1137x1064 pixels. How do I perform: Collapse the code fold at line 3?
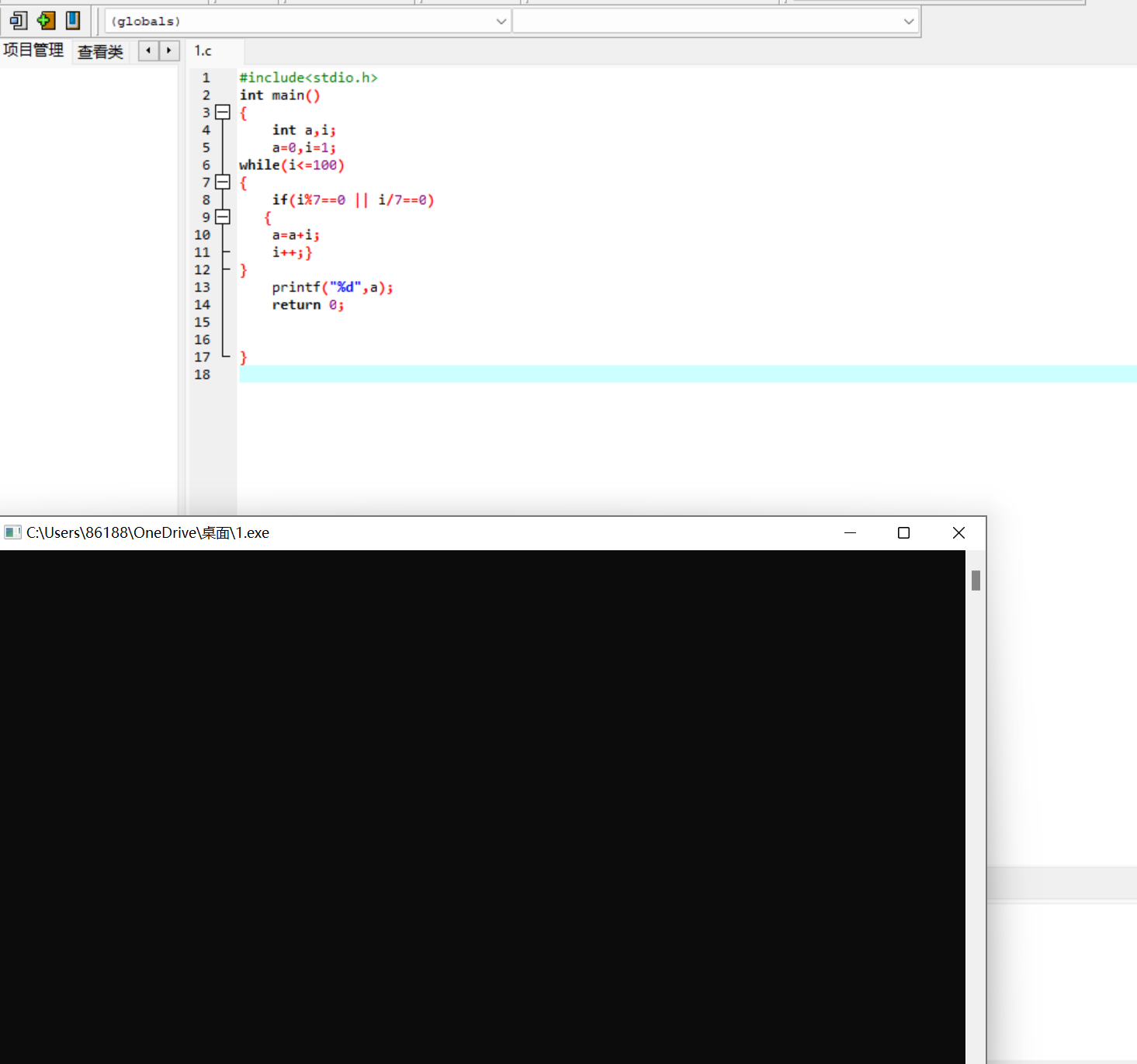coord(223,112)
